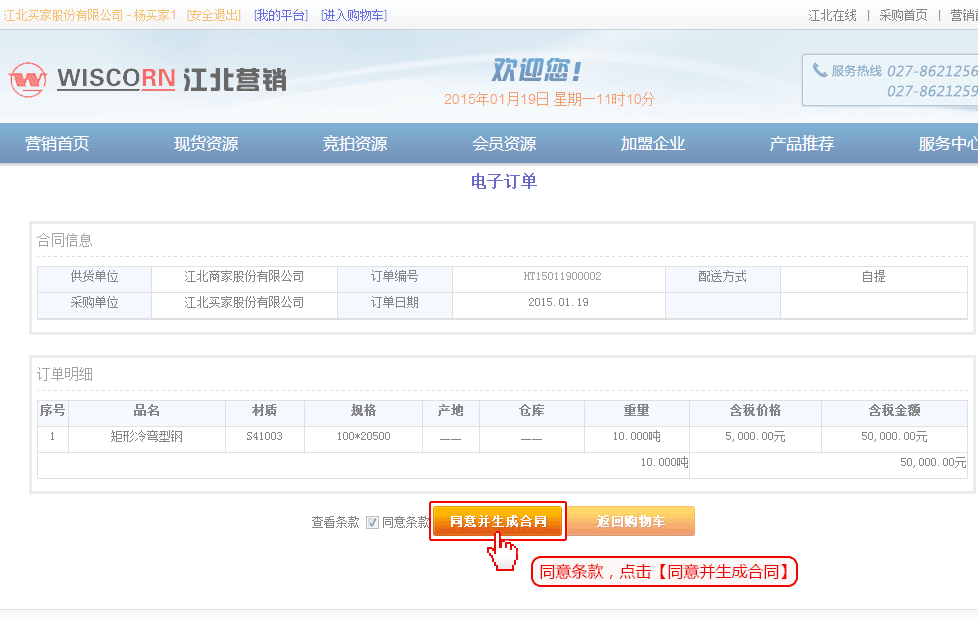Click the 返回购物车 button
This screenshot has height=624, width=978.
631,521
